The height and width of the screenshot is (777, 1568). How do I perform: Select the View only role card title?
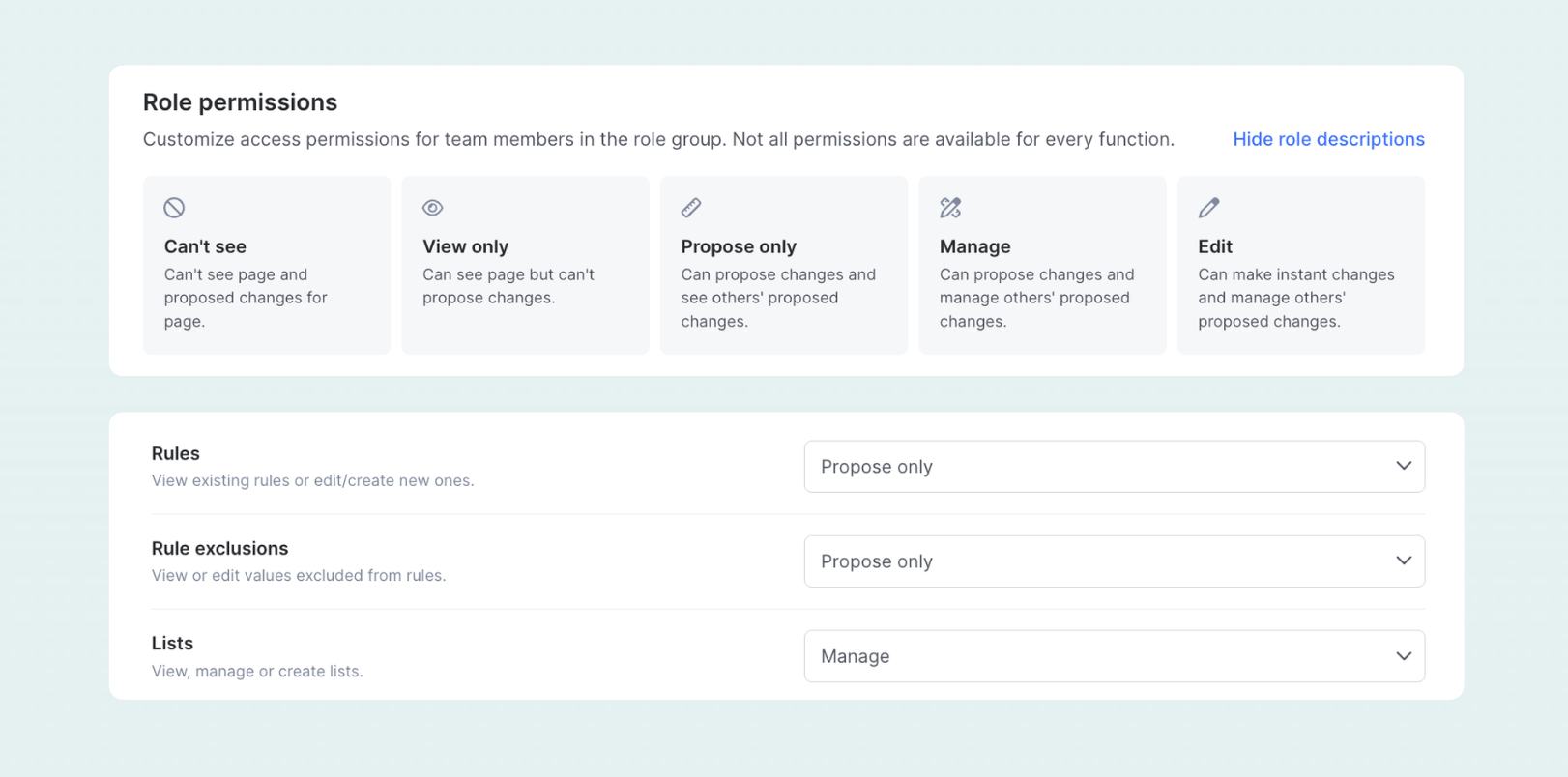pyautogui.click(x=465, y=246)
